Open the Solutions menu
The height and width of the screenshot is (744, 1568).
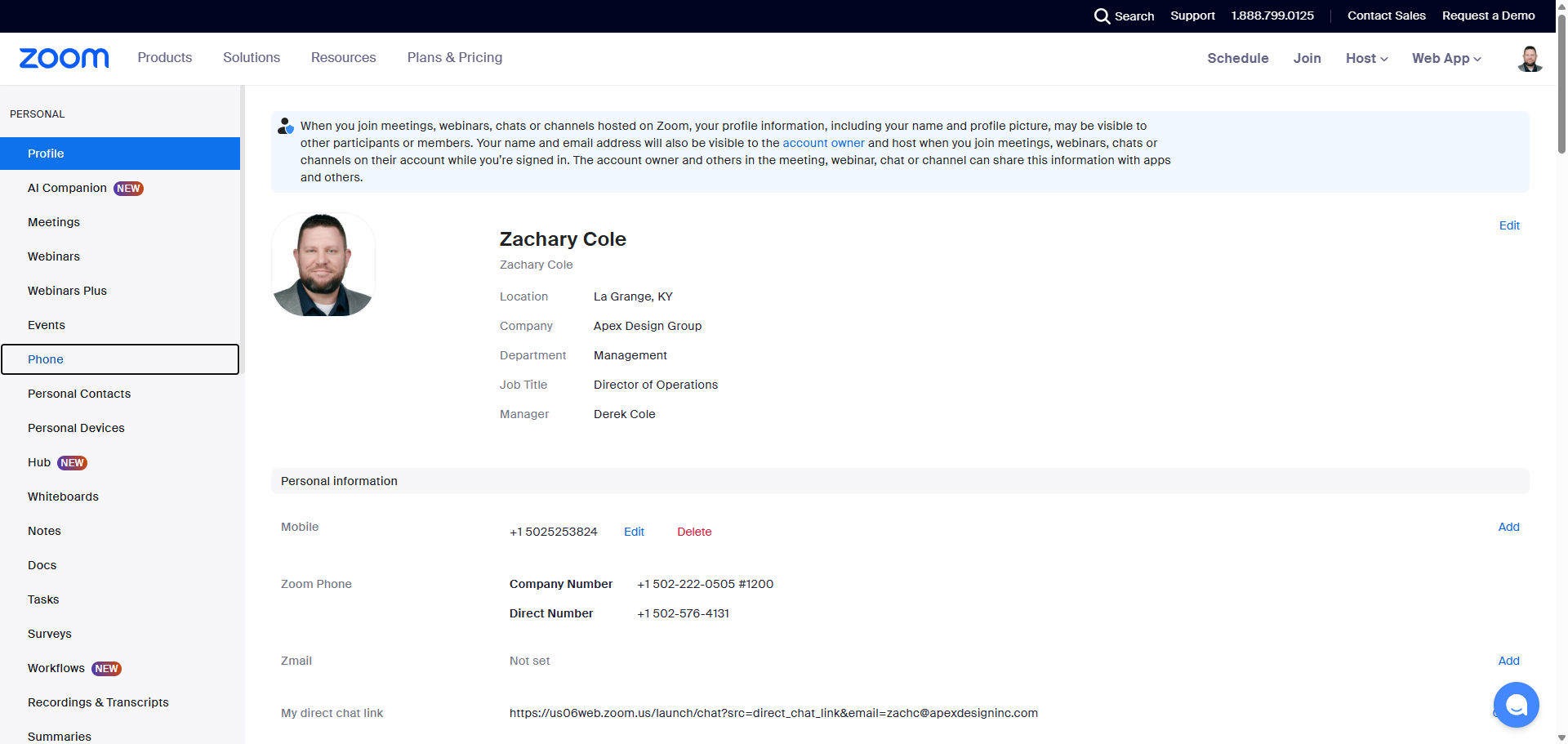click(x=252, y=58)
